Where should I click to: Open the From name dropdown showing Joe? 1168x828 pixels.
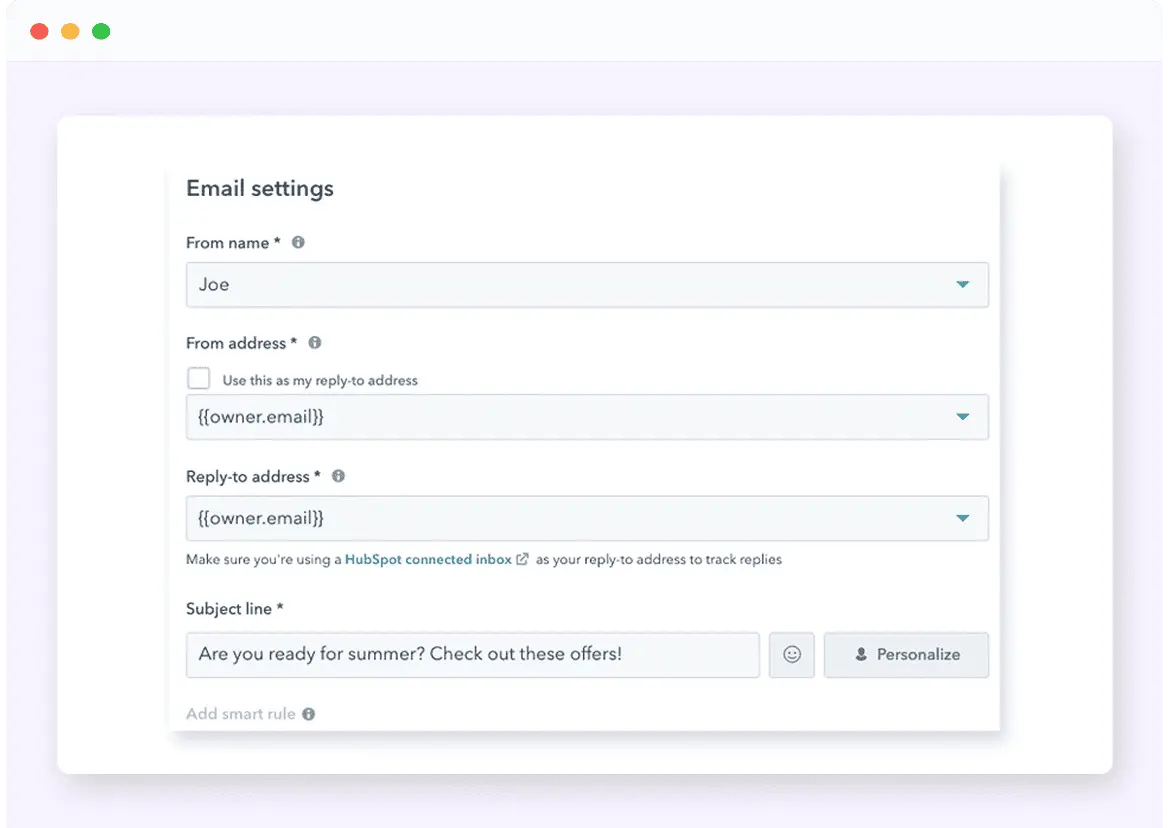(963, 284)
